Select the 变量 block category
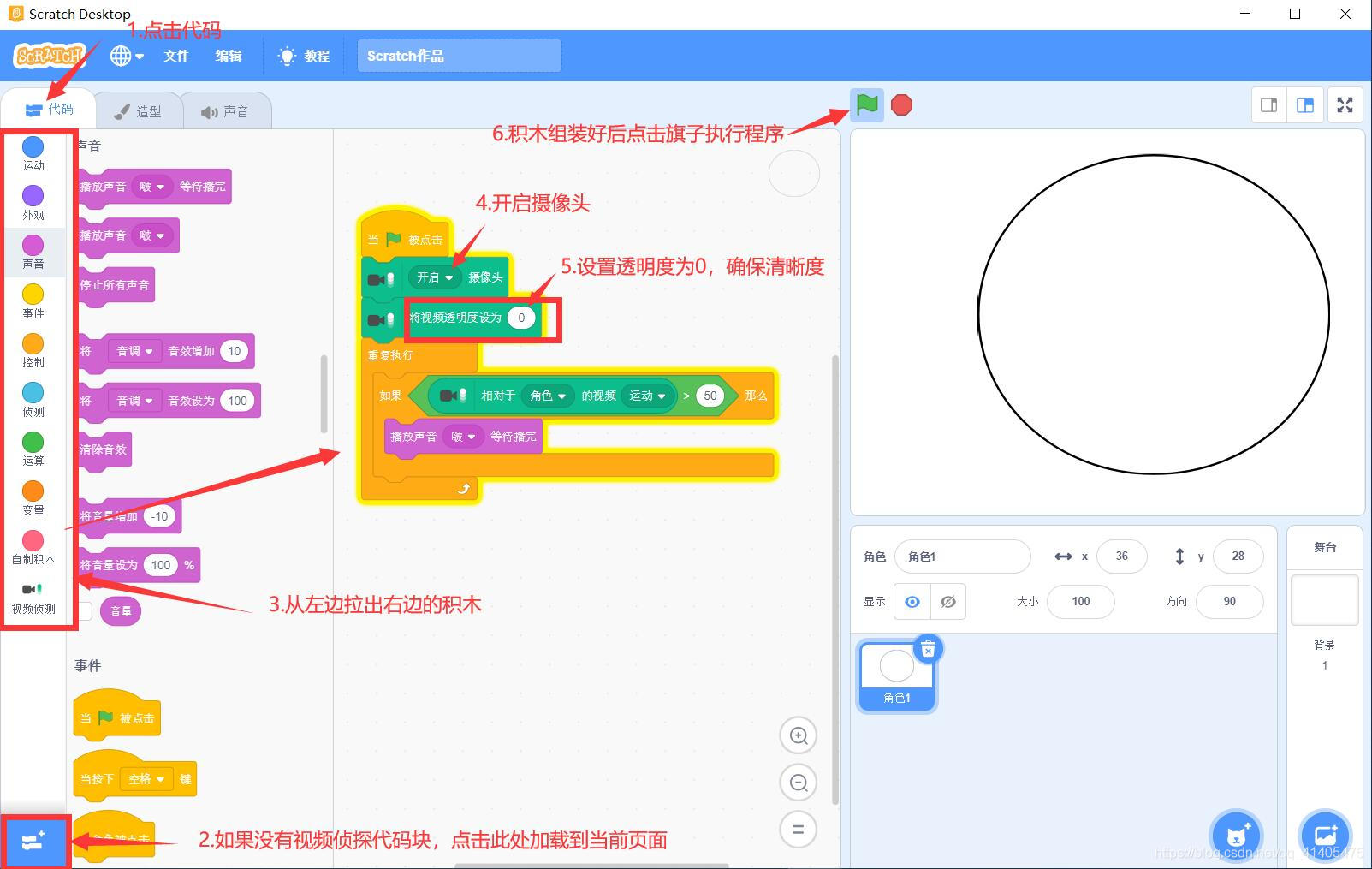 click(33, 498)
